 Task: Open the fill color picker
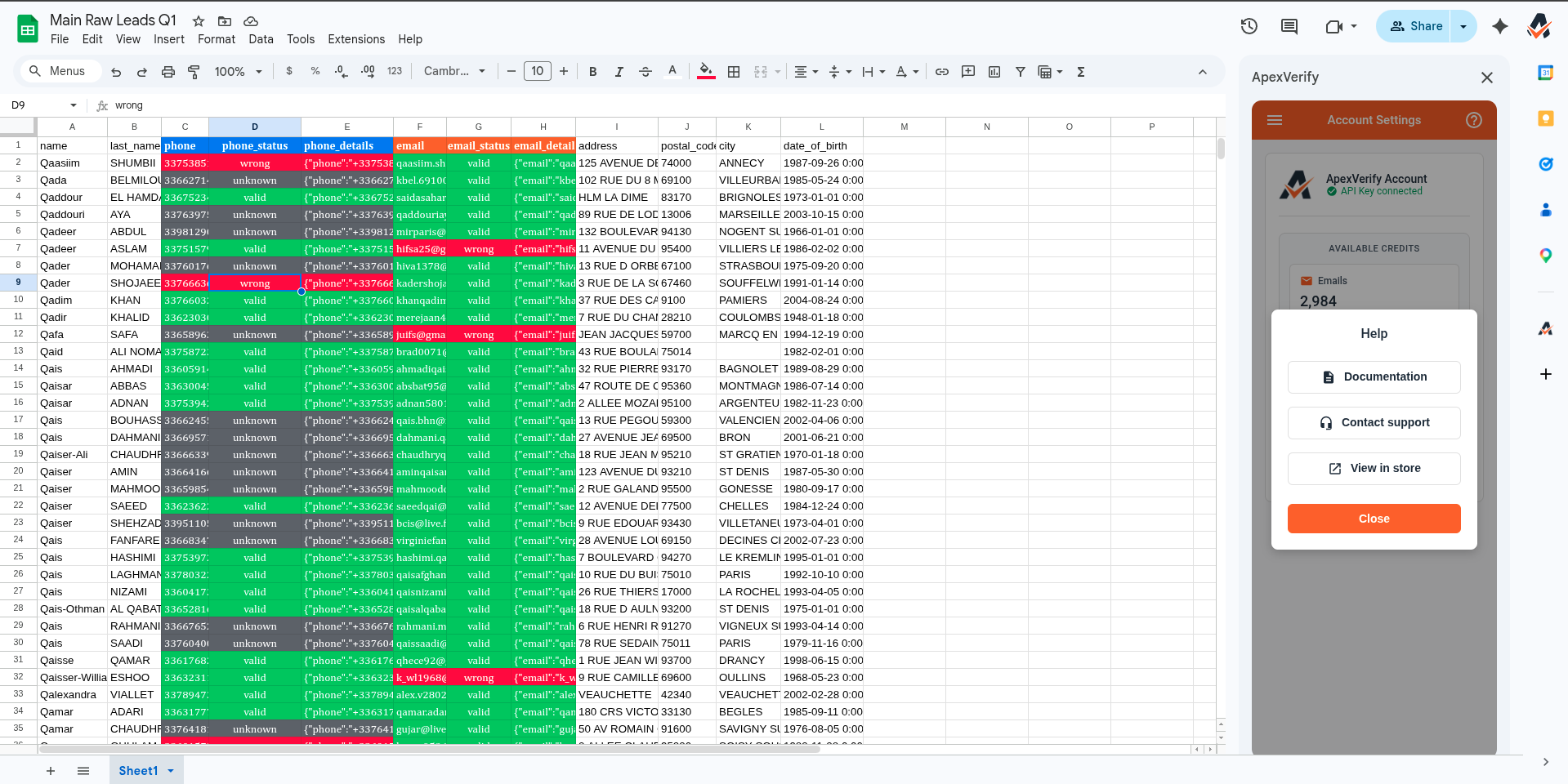[x=705, y=72]
